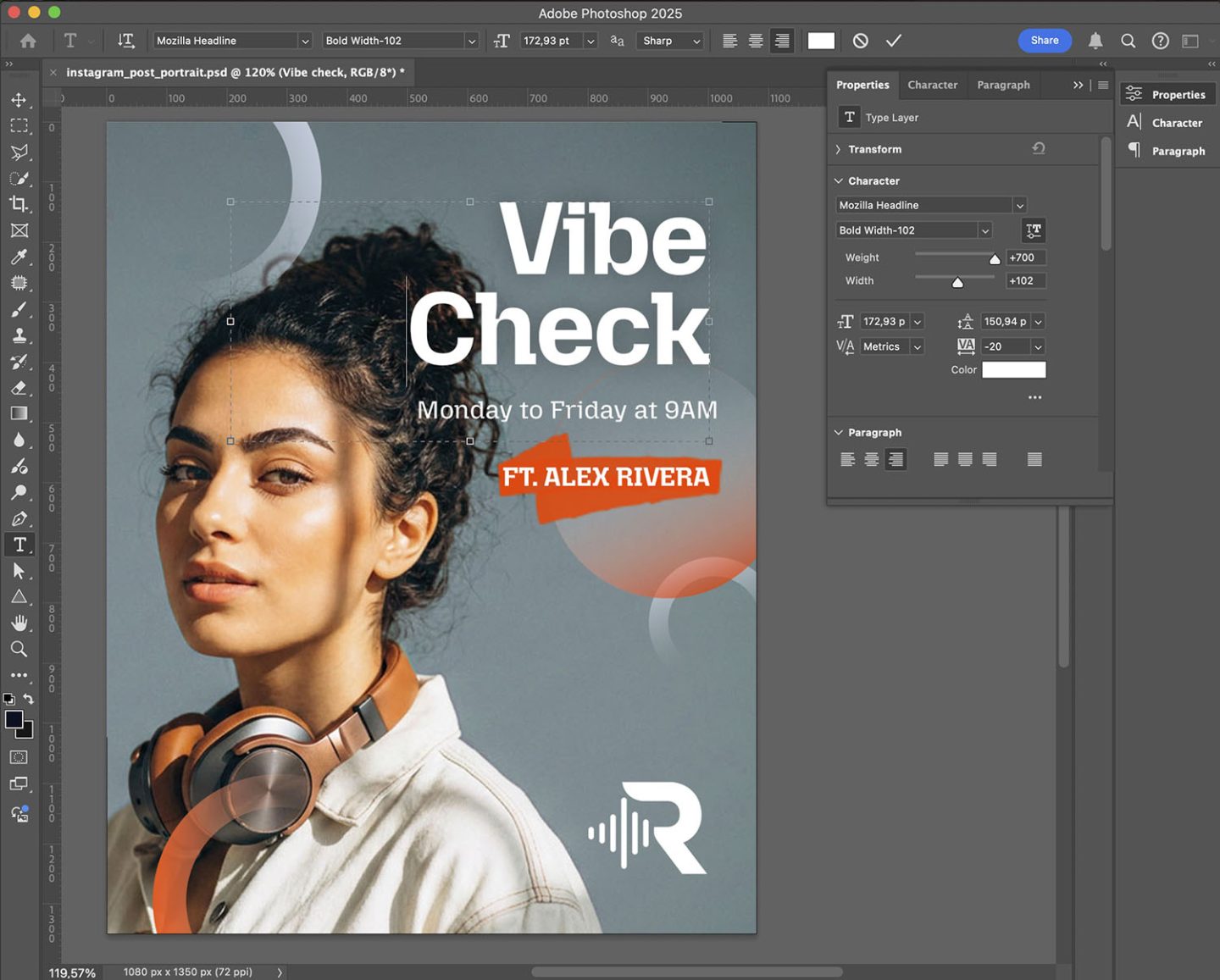This screenshot has height=980, width=1220.
Task: Select the Eyedropper tool
Action: click(x=19, y=257)
